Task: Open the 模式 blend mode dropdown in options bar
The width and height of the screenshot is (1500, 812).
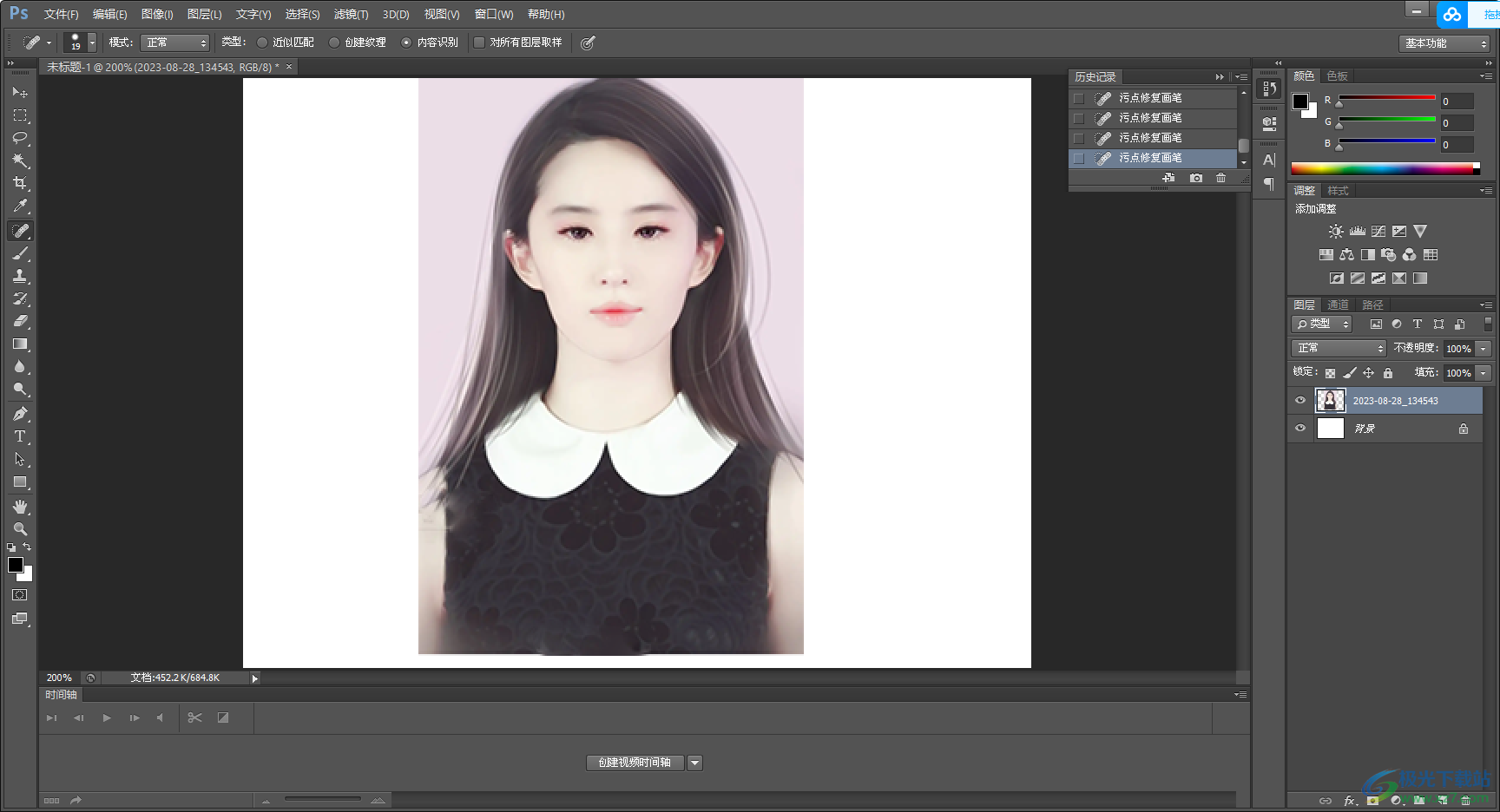Action: click(174, 43)
